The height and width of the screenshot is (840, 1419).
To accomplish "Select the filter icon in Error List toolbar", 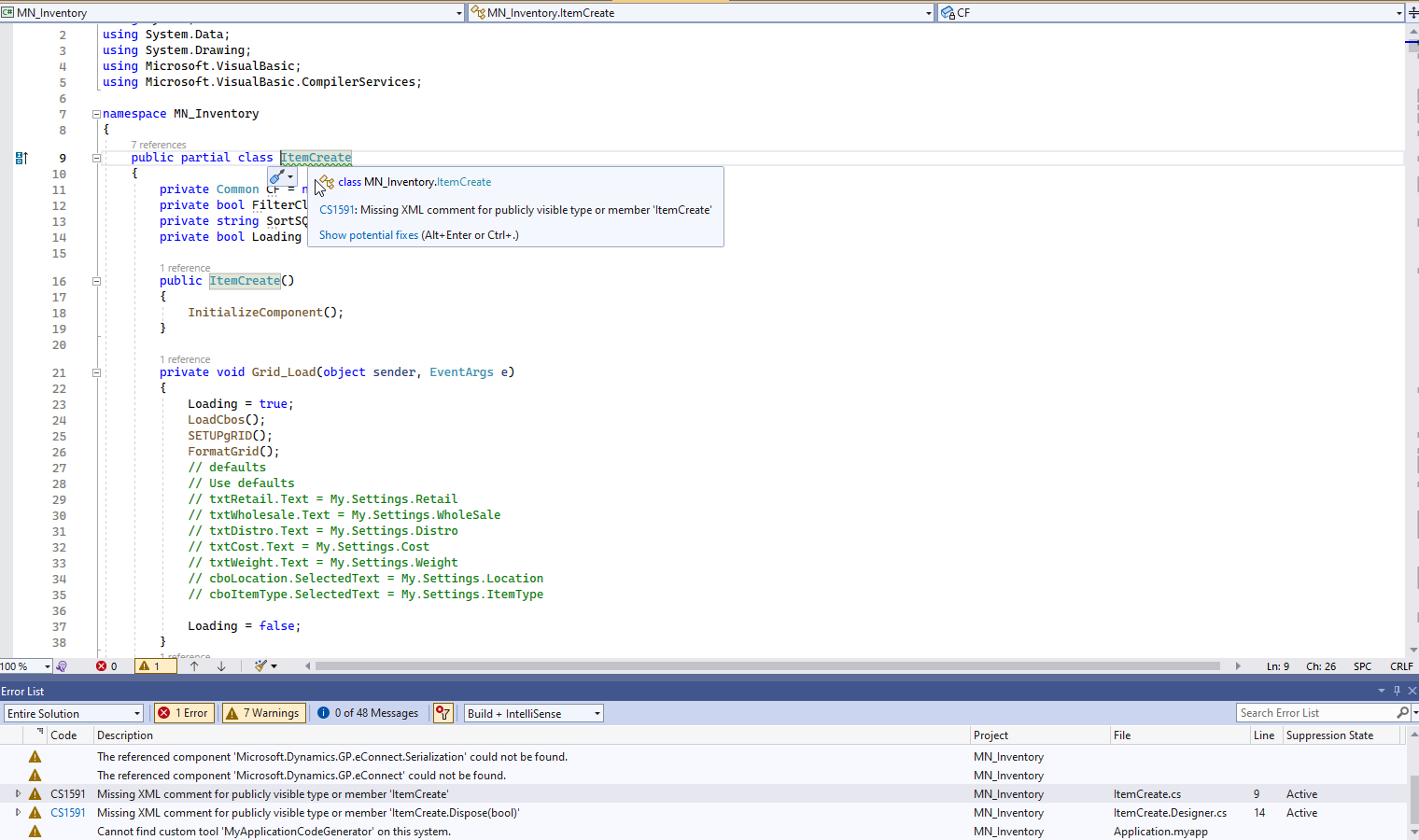I will (x=443, y=712).
